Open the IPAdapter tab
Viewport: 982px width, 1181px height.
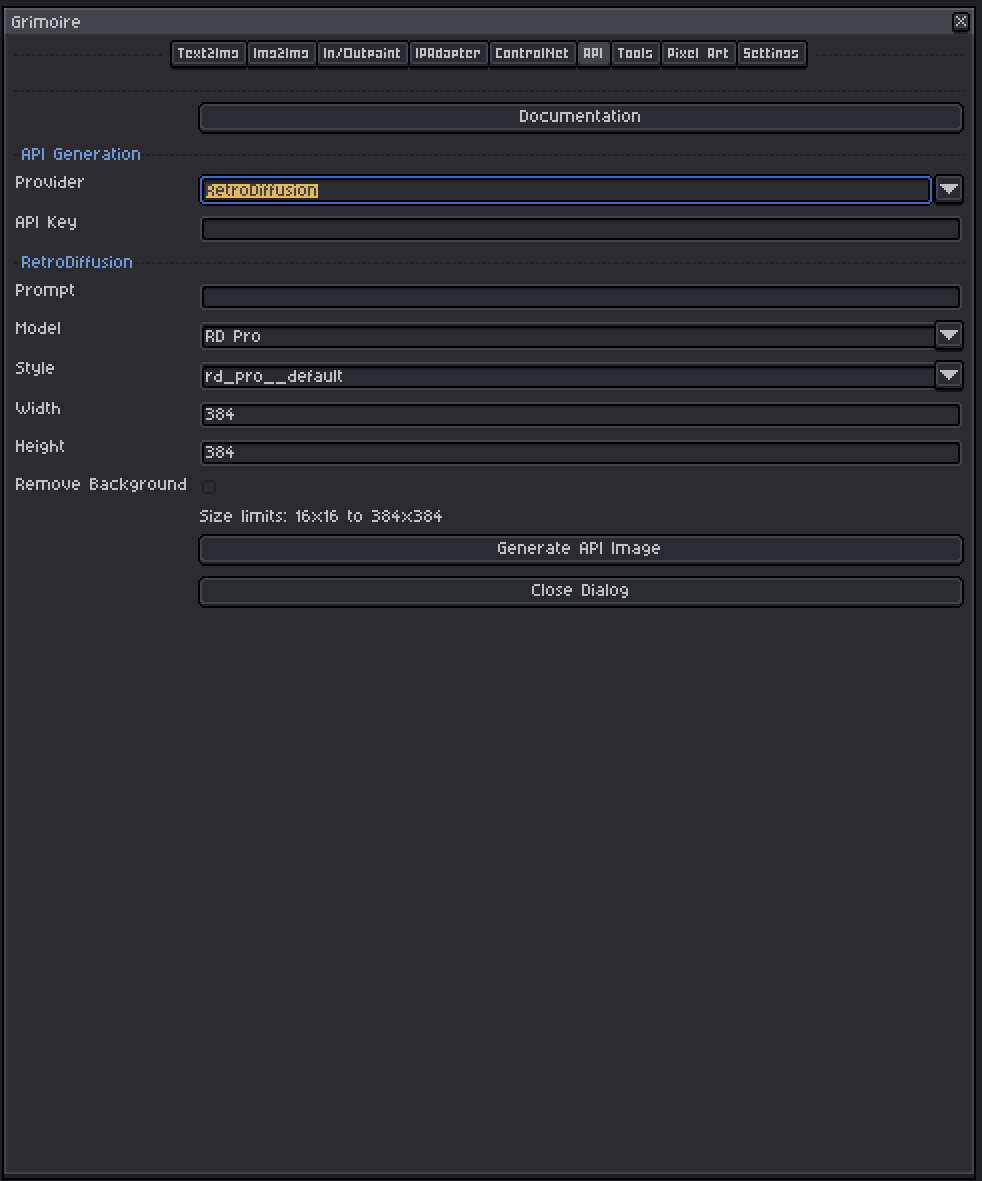click(448, 53)
